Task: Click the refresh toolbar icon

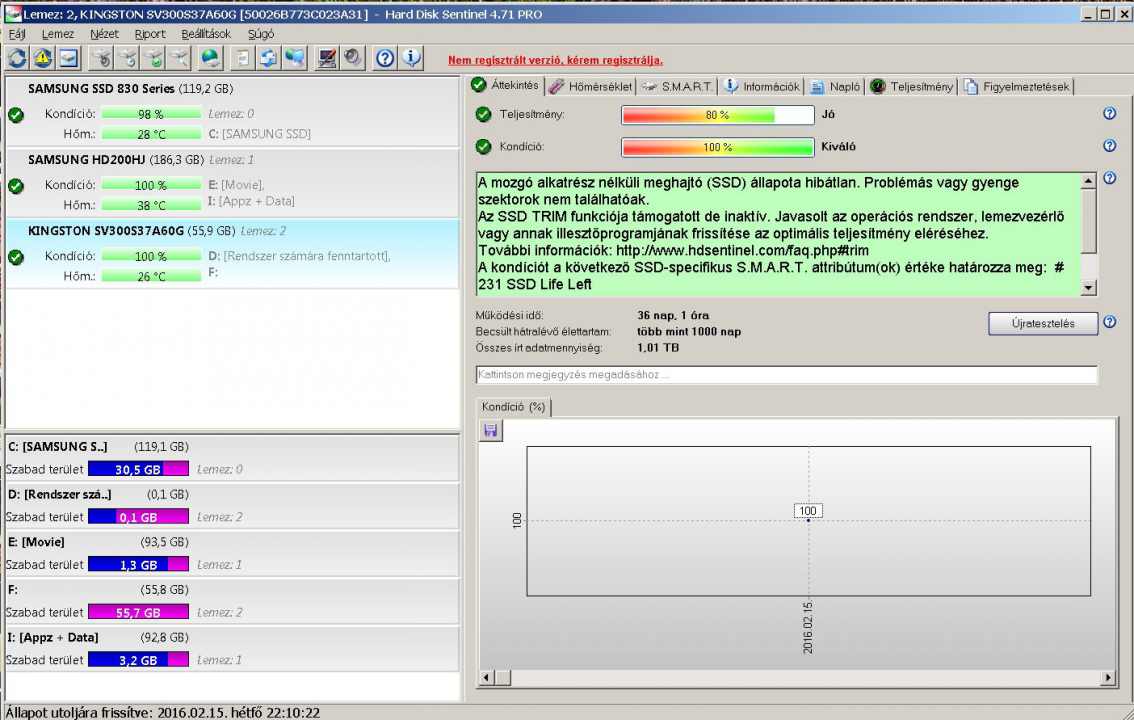Action: (x=17, y=58)
